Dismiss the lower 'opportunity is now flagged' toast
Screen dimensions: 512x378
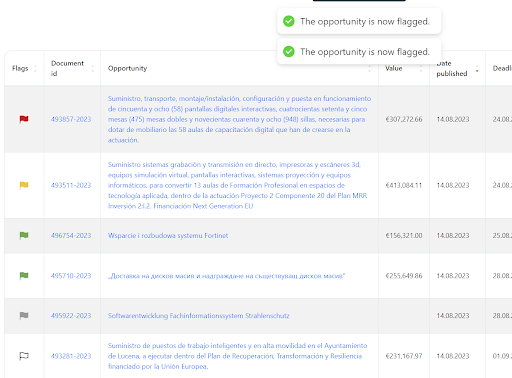[359, 52]
